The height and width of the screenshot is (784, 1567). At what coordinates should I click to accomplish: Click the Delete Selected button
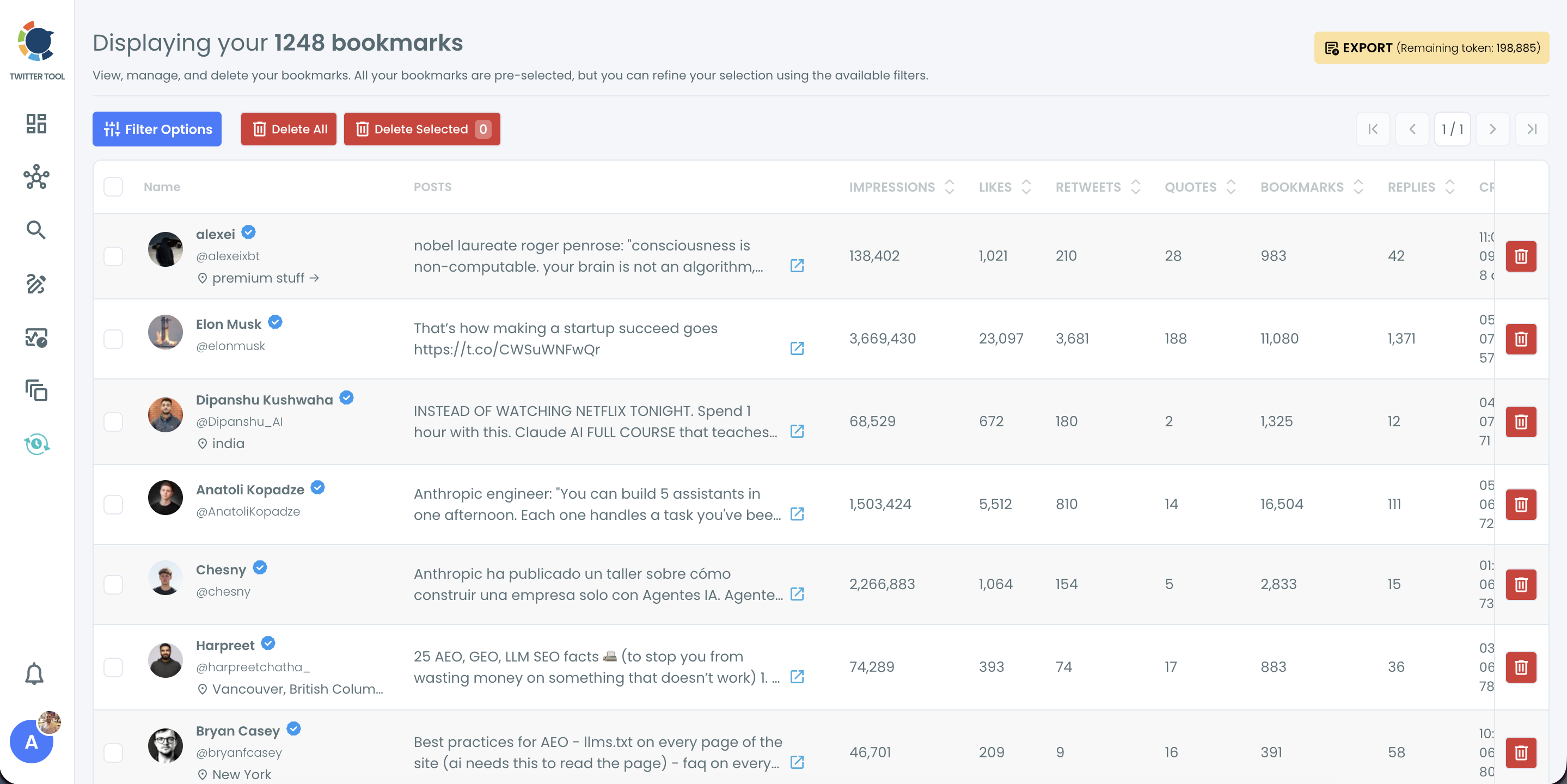click(x=422, y=129)
